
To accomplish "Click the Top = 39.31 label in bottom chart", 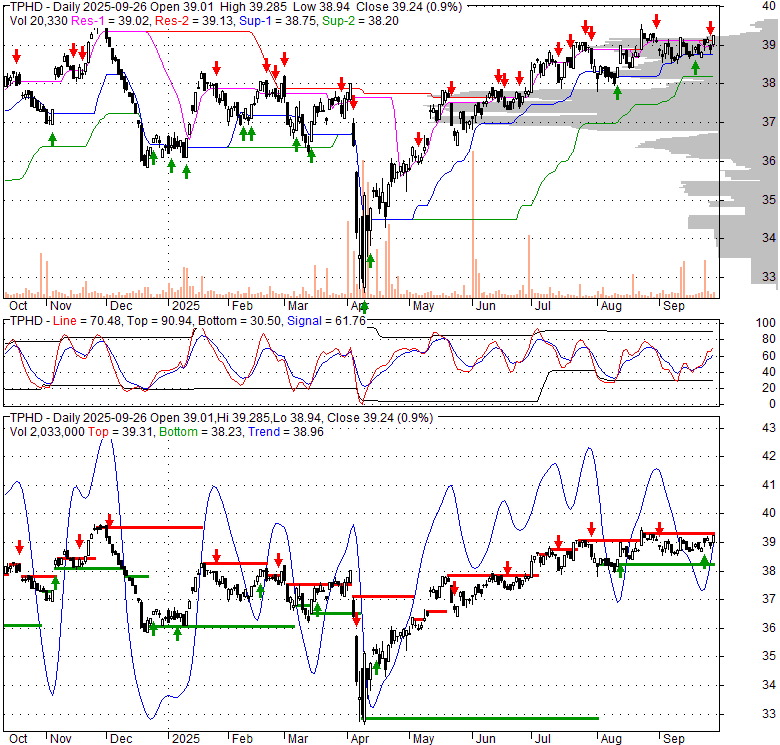I will [120, 432].
